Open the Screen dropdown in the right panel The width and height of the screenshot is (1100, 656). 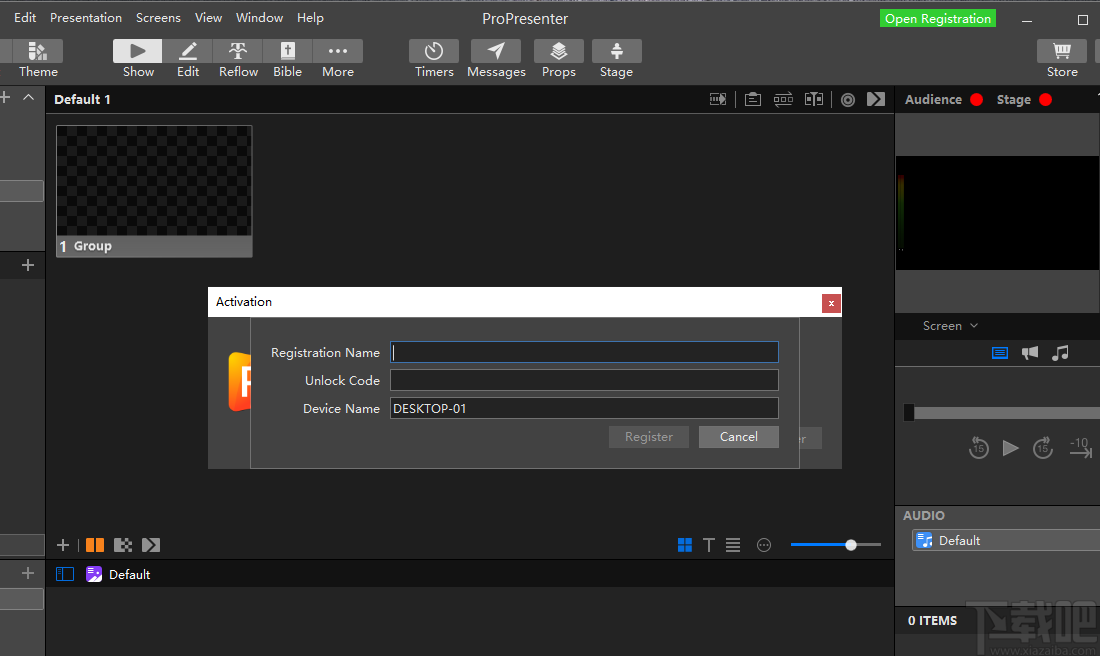click(948, 325)
